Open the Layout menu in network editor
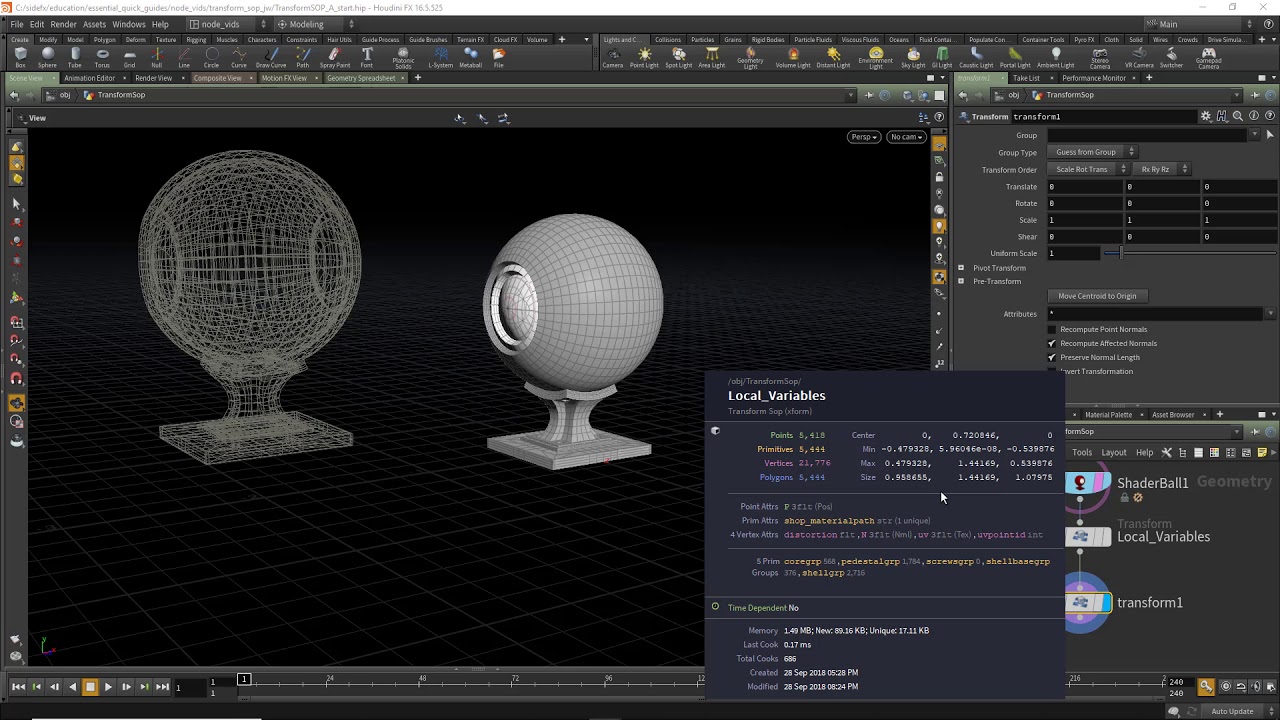This screenshot has height=720, width=1280. (1113, 452)
